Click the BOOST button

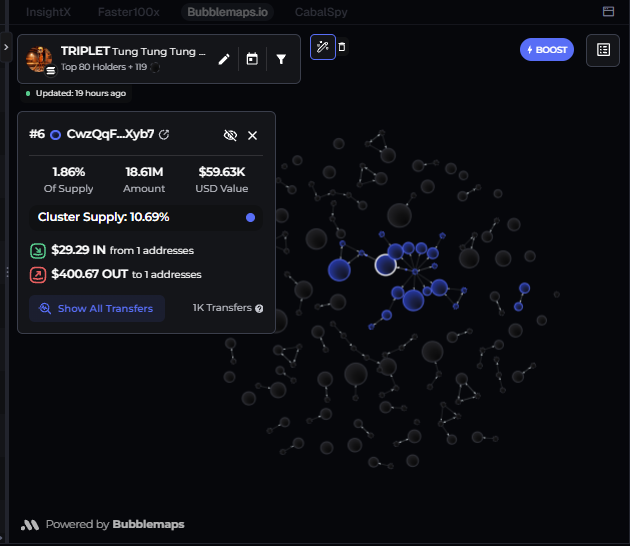pos(546,50)
